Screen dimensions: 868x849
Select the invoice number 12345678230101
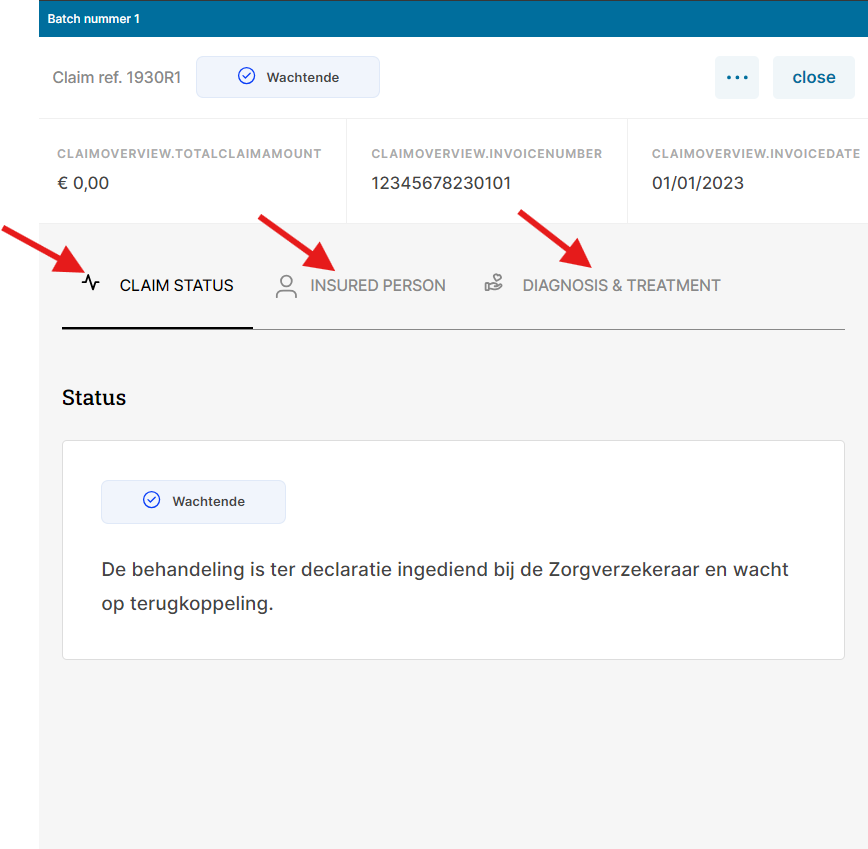(440, 183)
